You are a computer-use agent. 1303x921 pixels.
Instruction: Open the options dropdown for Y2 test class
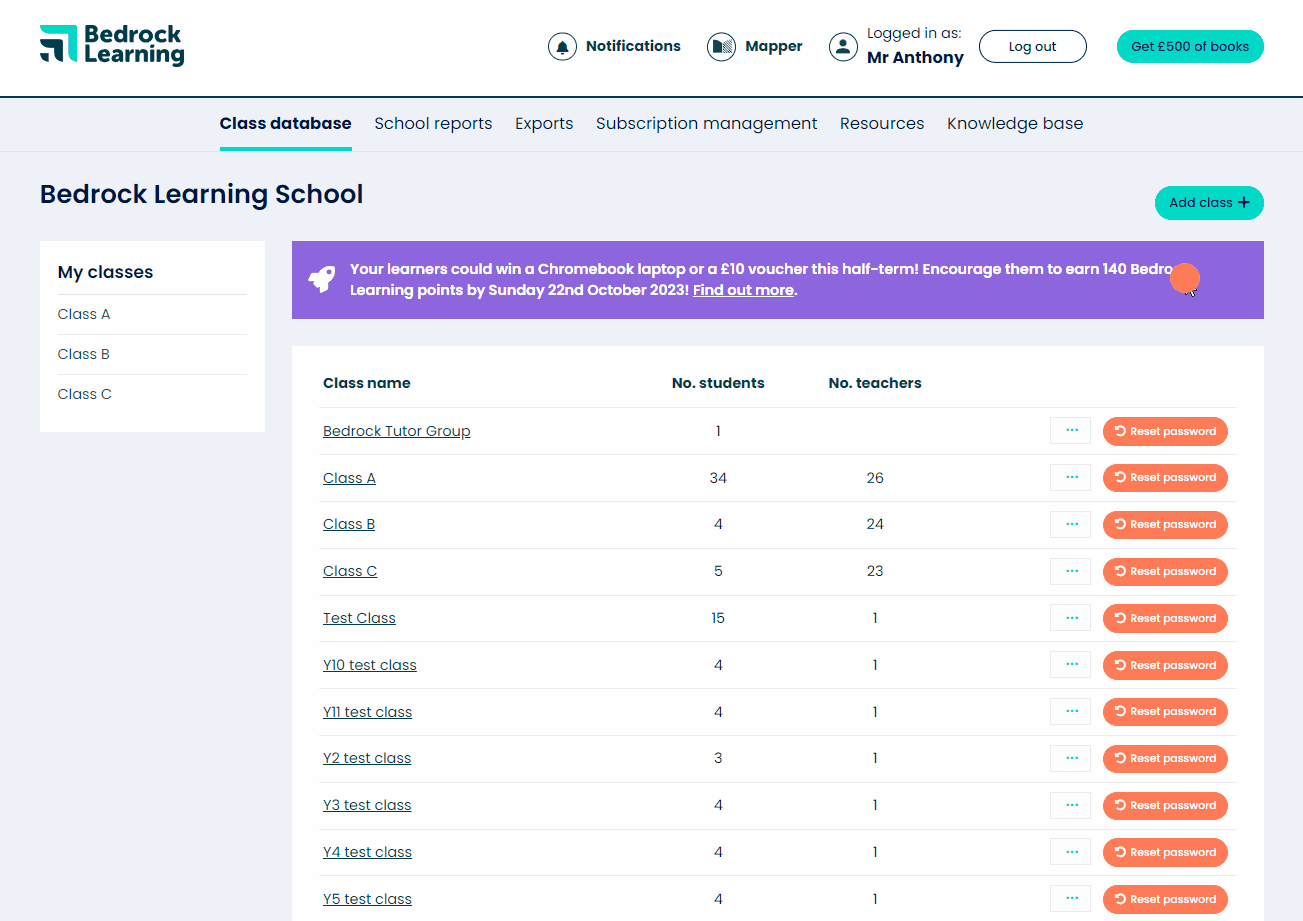click(x=1070, y=758)
